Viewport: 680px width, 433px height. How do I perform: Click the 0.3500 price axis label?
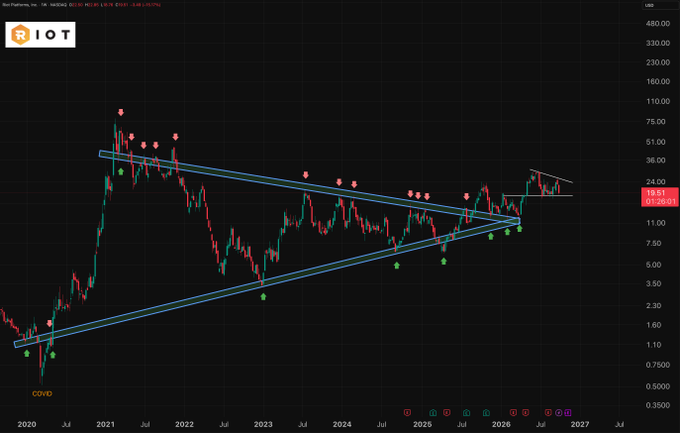pyautogui.click(x=658, y=405)
